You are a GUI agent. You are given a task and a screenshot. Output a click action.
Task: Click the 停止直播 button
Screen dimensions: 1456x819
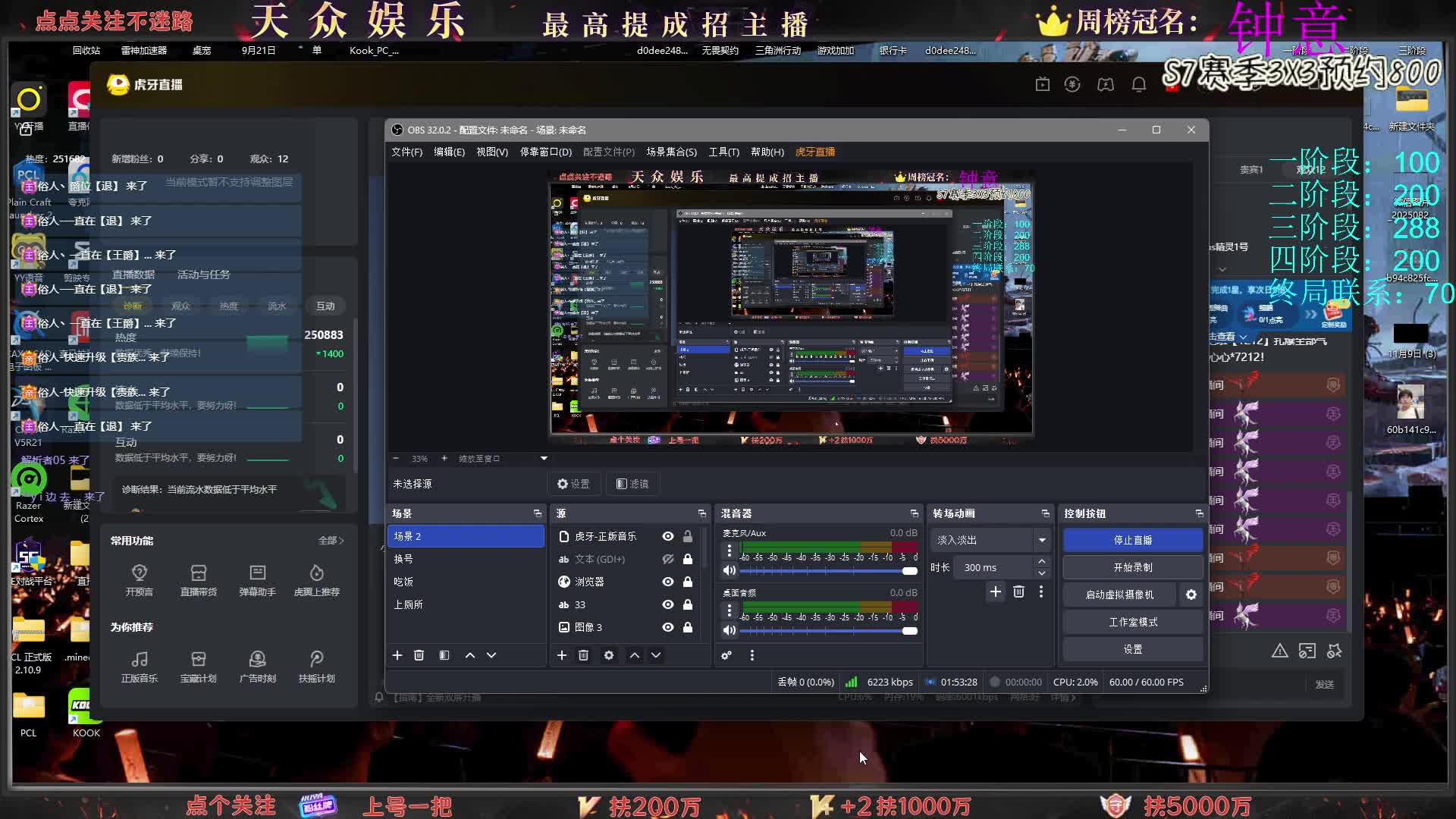[1132, 540]
